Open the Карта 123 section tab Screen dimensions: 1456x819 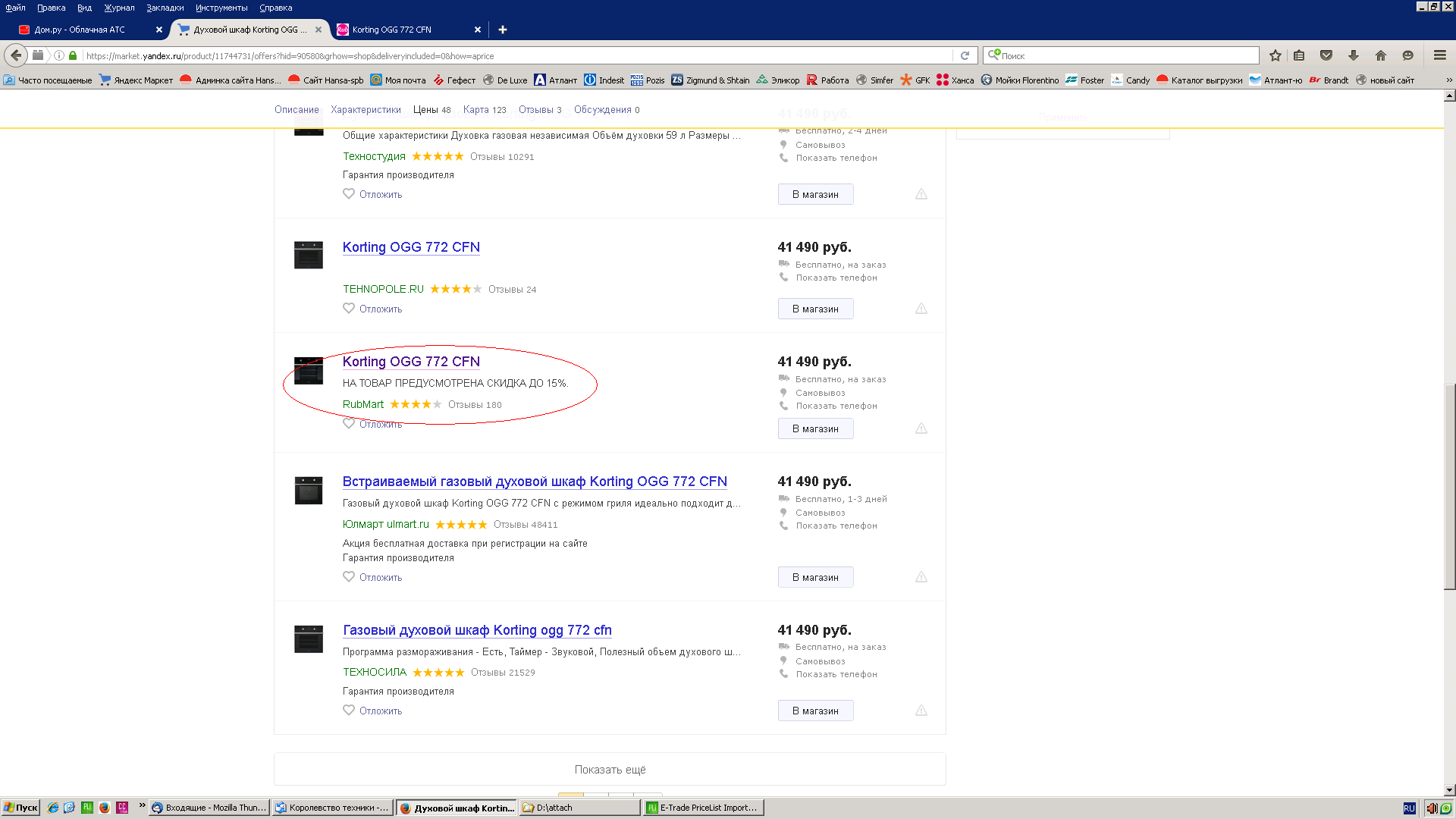click(485, 110)
